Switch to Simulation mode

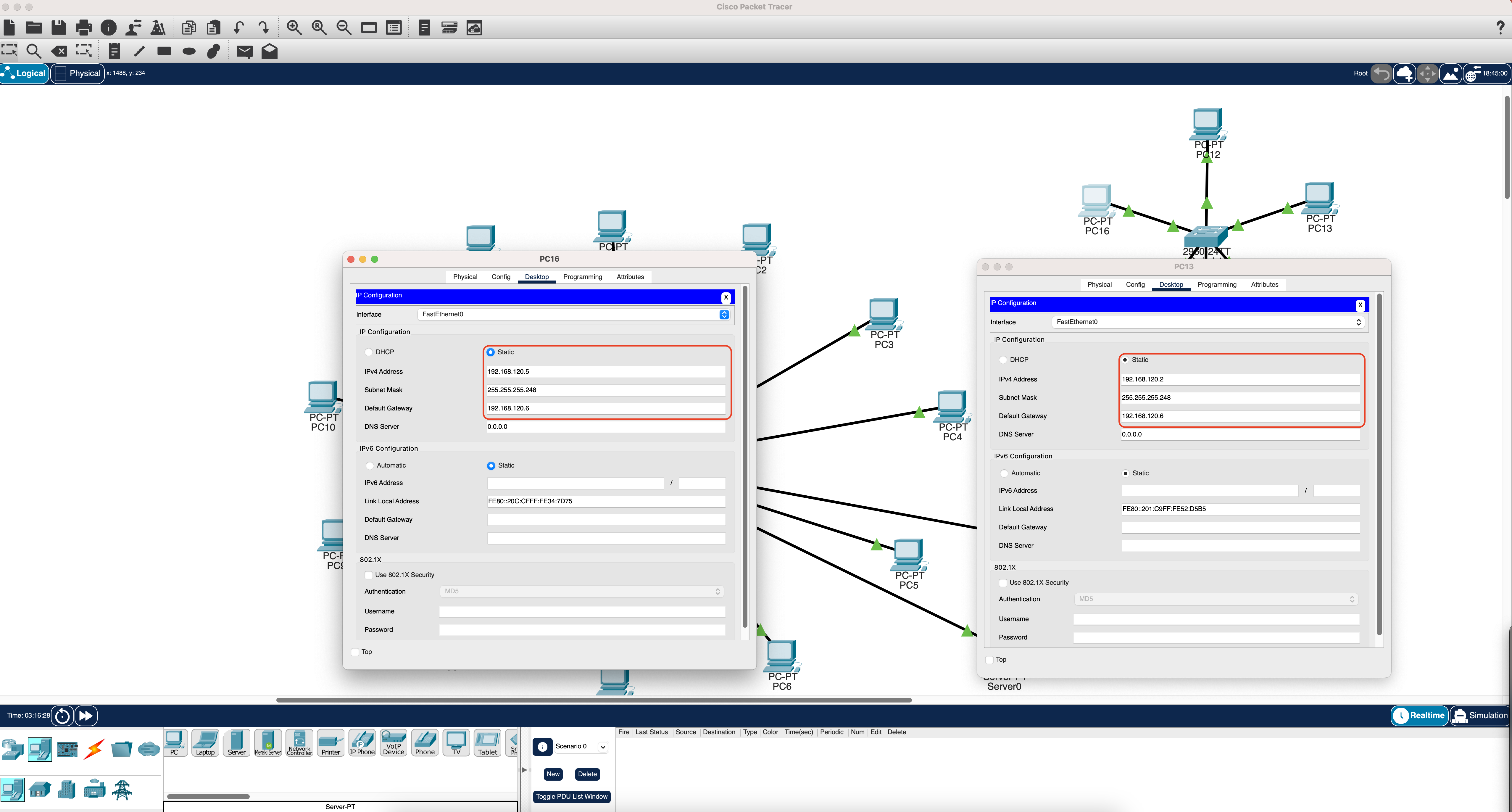point(1480,716)
